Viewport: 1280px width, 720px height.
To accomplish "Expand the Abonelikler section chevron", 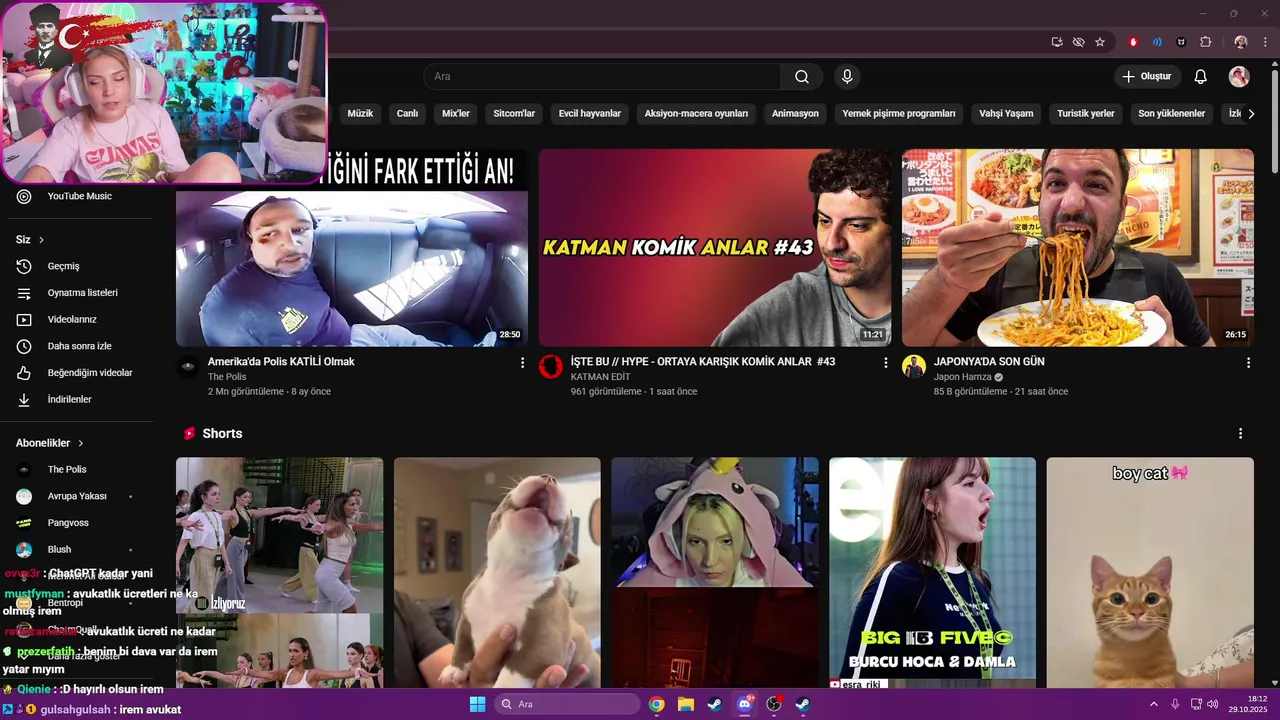I will 81,443.
